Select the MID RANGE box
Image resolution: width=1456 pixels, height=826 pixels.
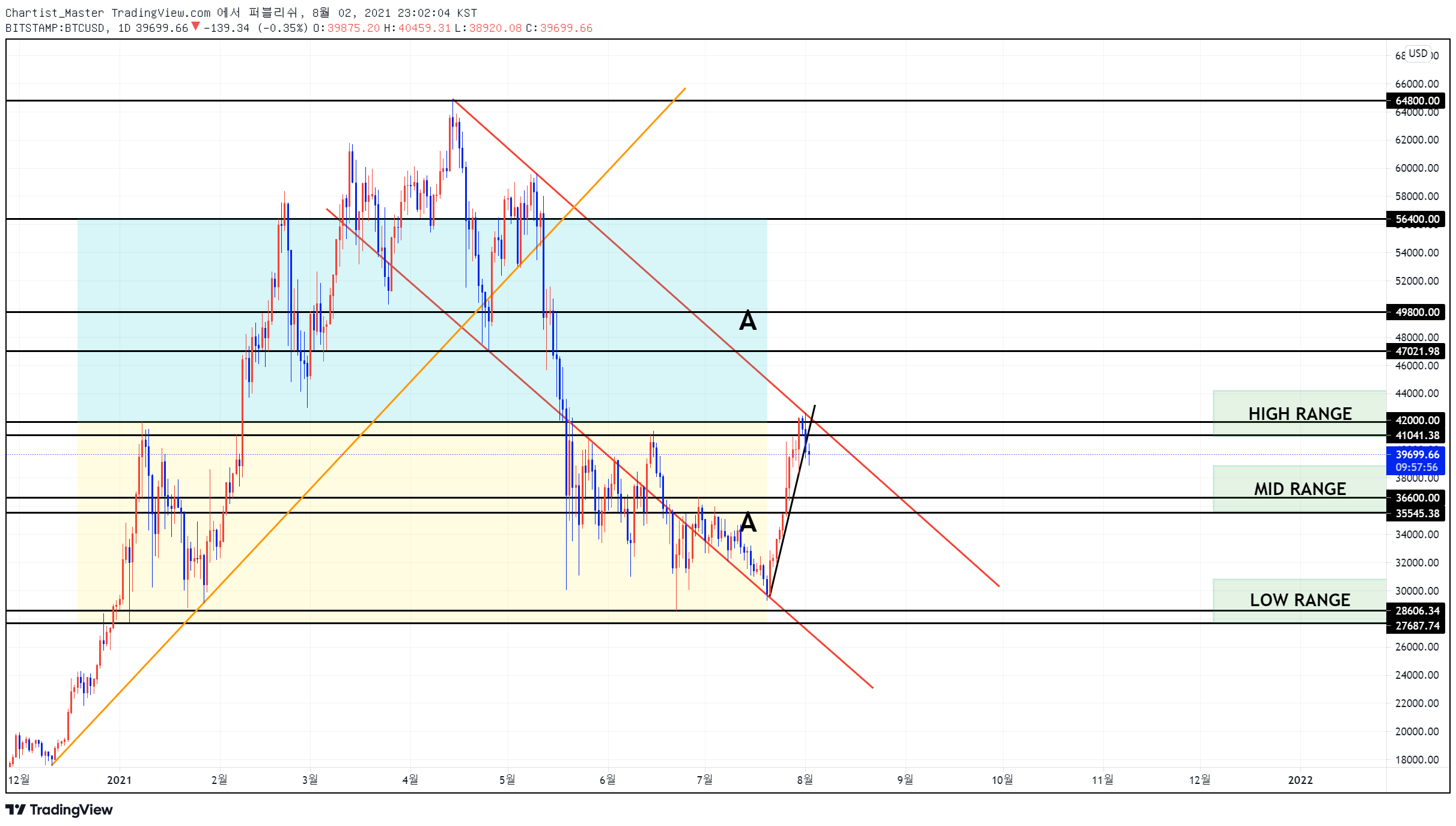[1300, 488]
